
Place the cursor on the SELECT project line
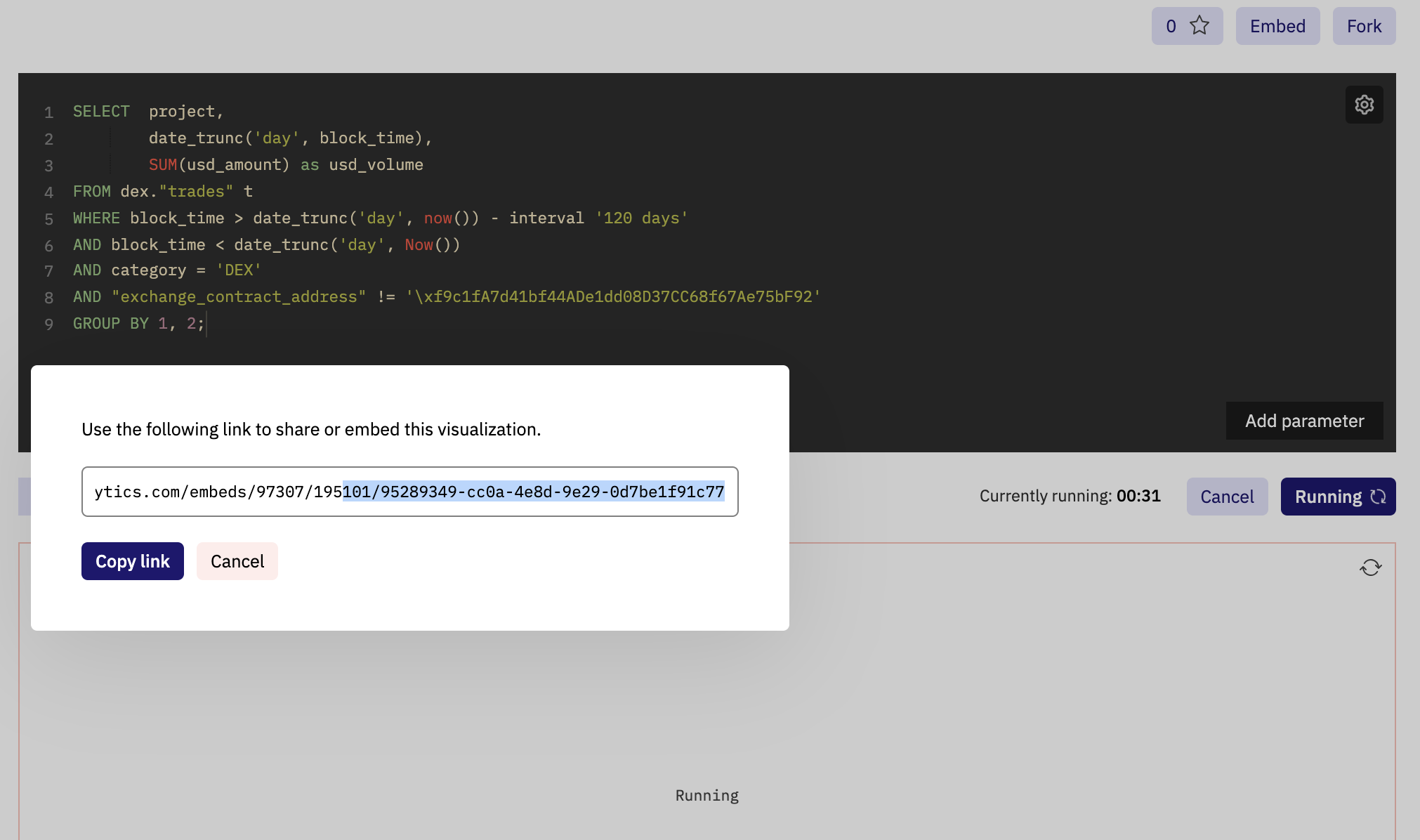[x=148, y=112]
